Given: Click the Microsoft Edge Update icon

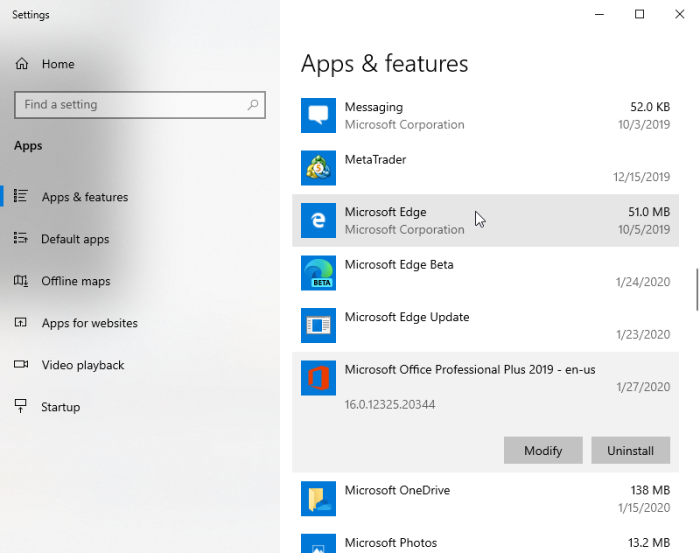Looking at the screenshot, I should pos(318,325).
